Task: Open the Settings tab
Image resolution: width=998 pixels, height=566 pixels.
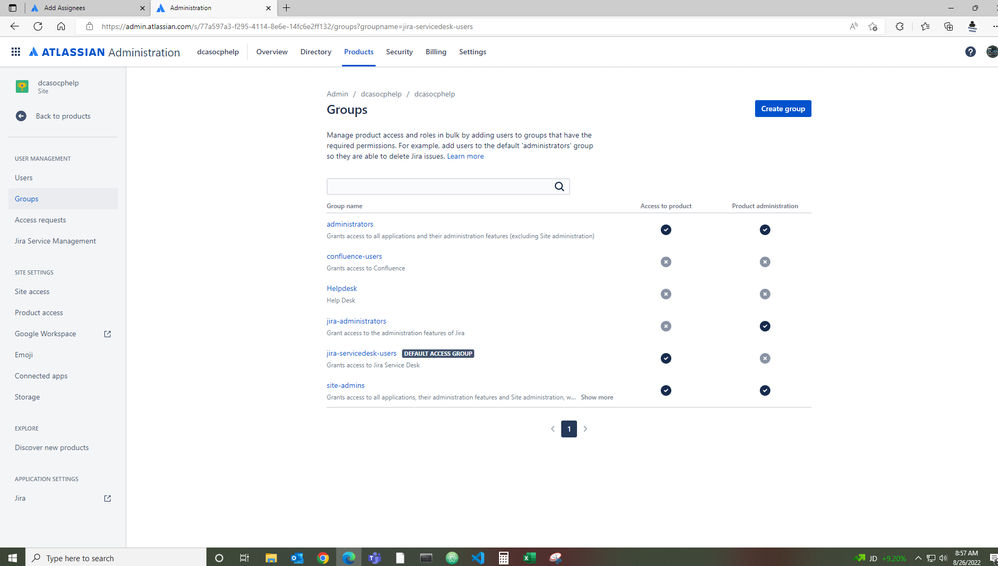Action: [472, 52]
